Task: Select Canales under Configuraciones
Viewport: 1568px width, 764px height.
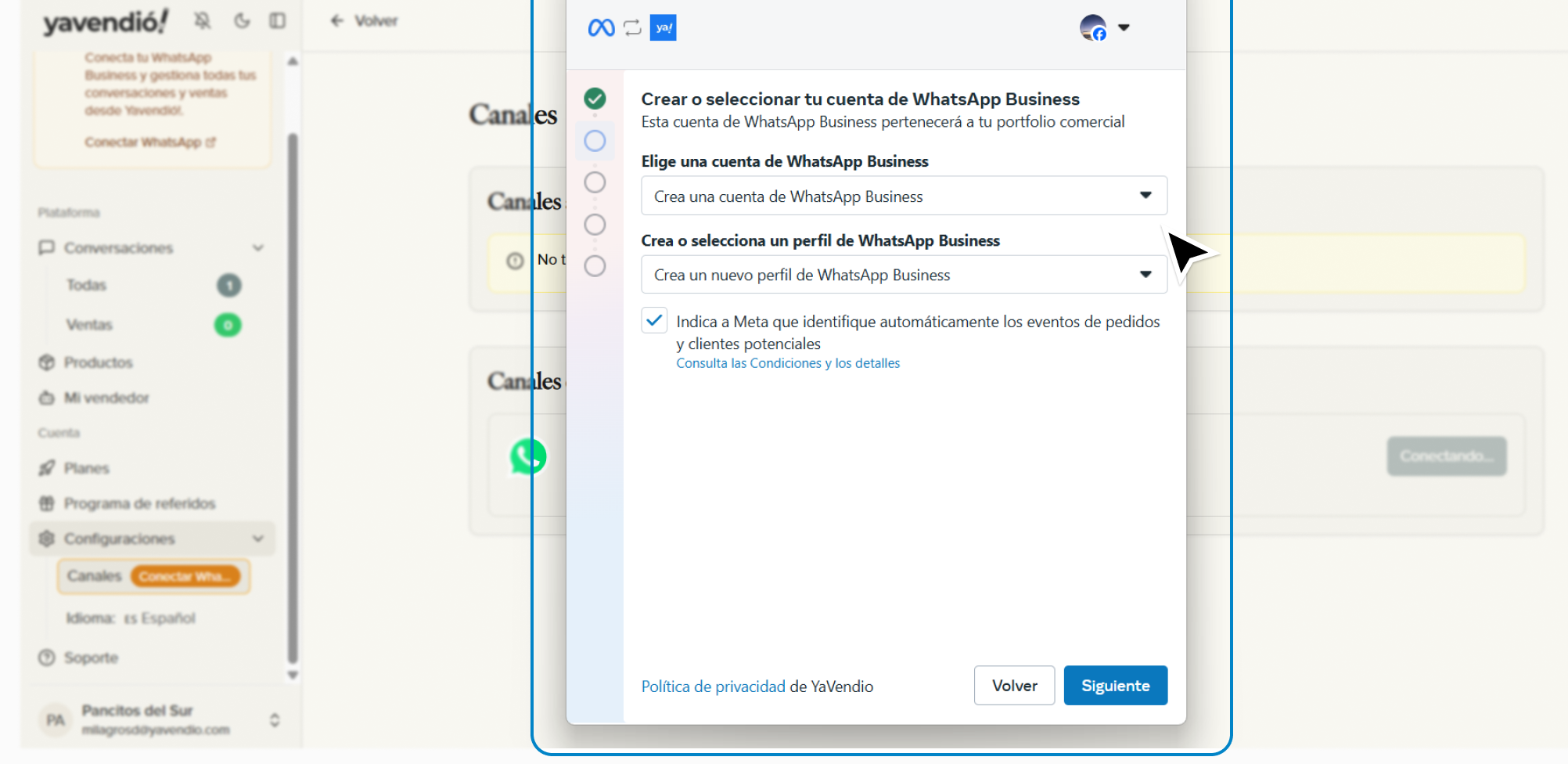Action: pyautogui.click(x=94, y=576)
